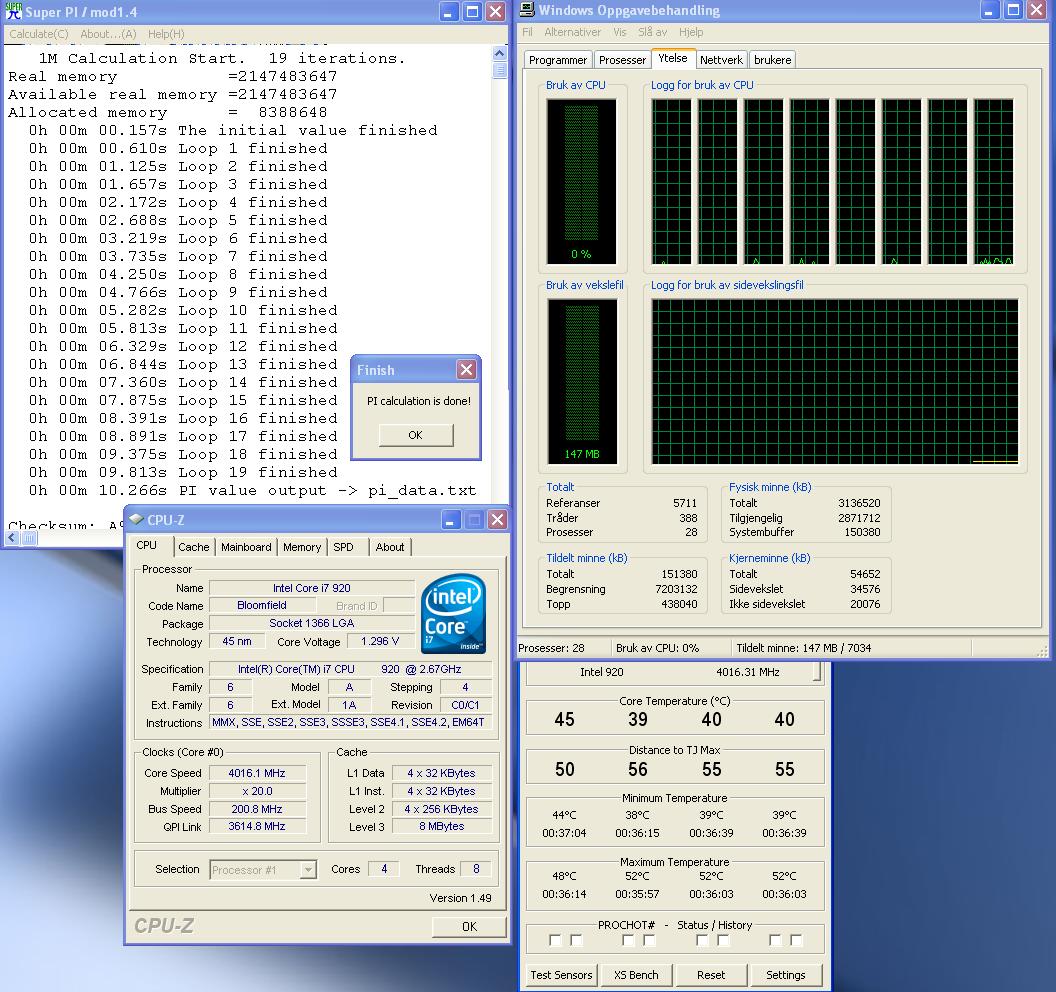Switch to the Nettverk tab
Viewport: 1056px width, 992px height.
[721, 60]
